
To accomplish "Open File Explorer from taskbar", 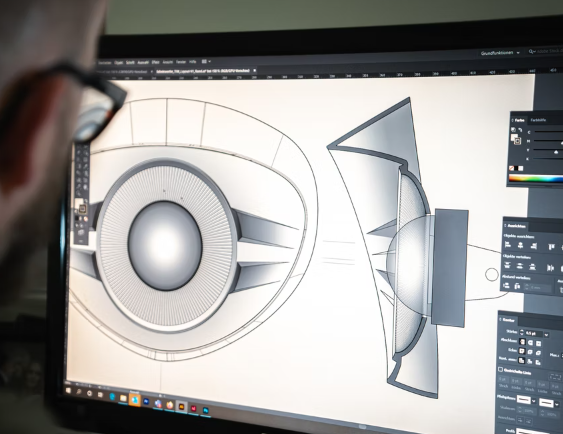I will pos(123,398).
